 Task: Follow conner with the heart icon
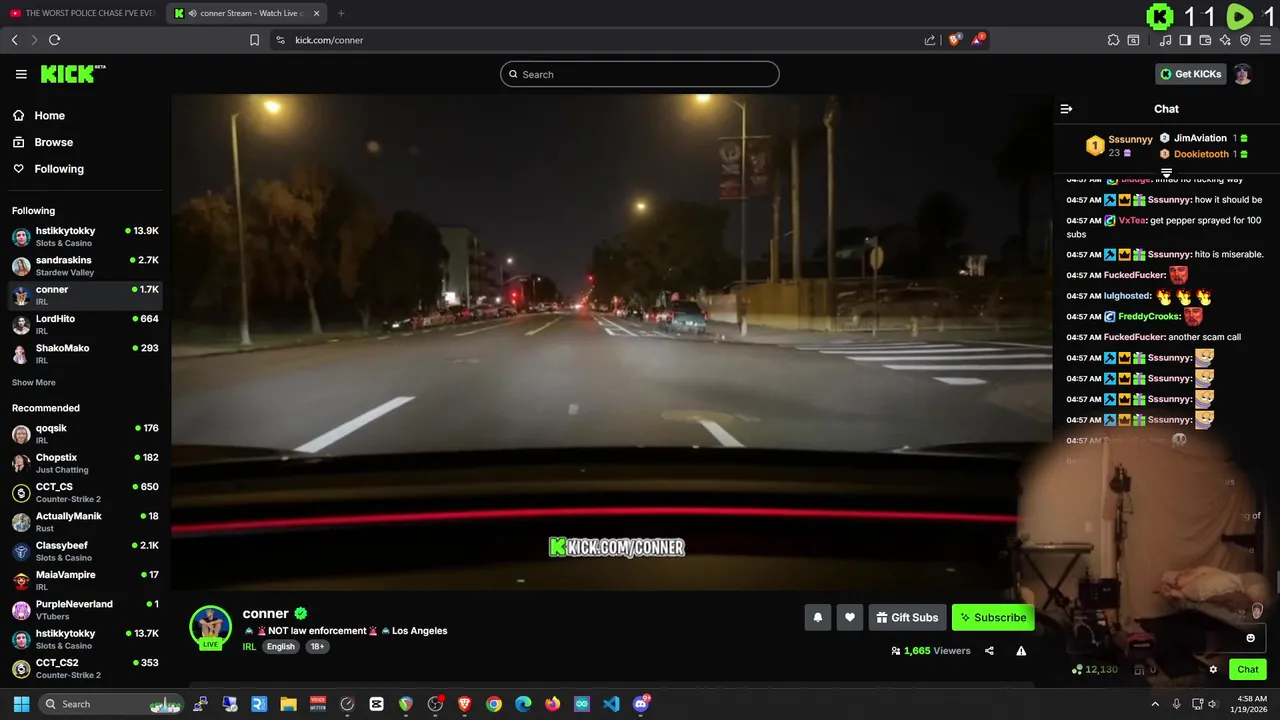point(850,618)
